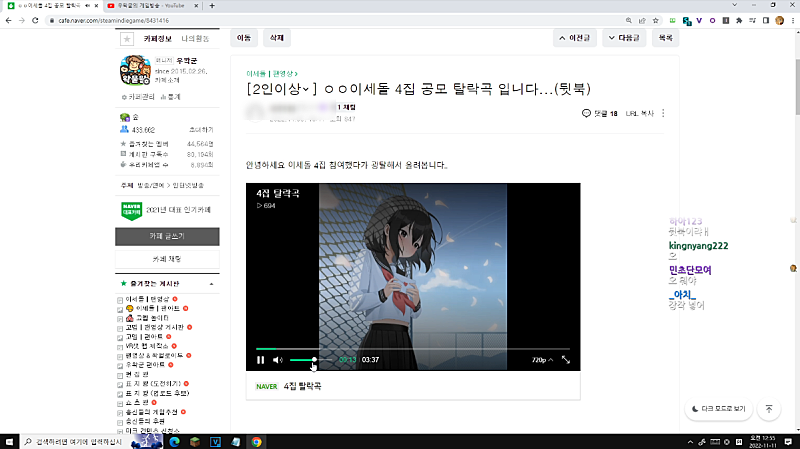This screenshot has height=449, width=800.
Task: Open the Chrome profile avatar
Action: [779, 20]
